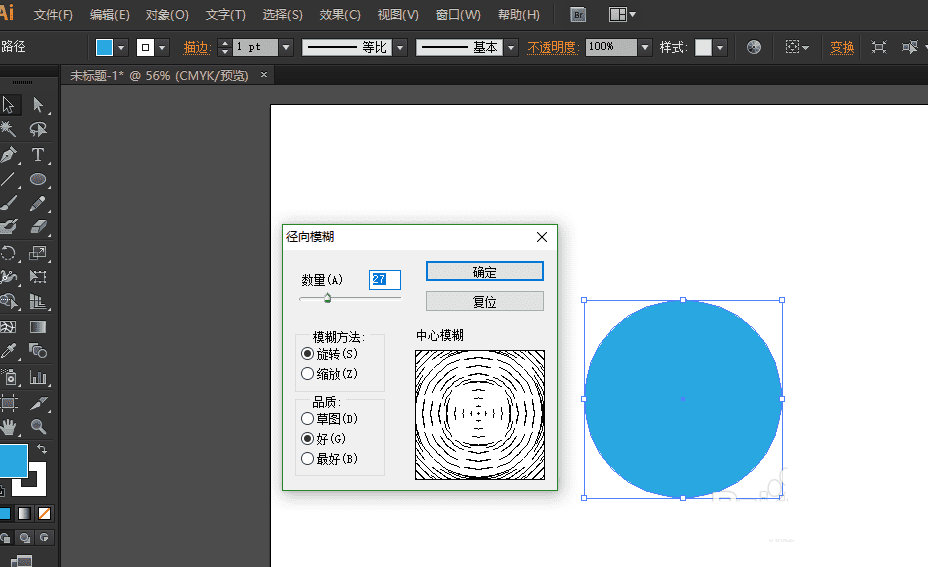This screenshot has width=928, height=567.
Task: Open the 效果(C) menu
Action: pyautogui.click(x=340, y=15)
